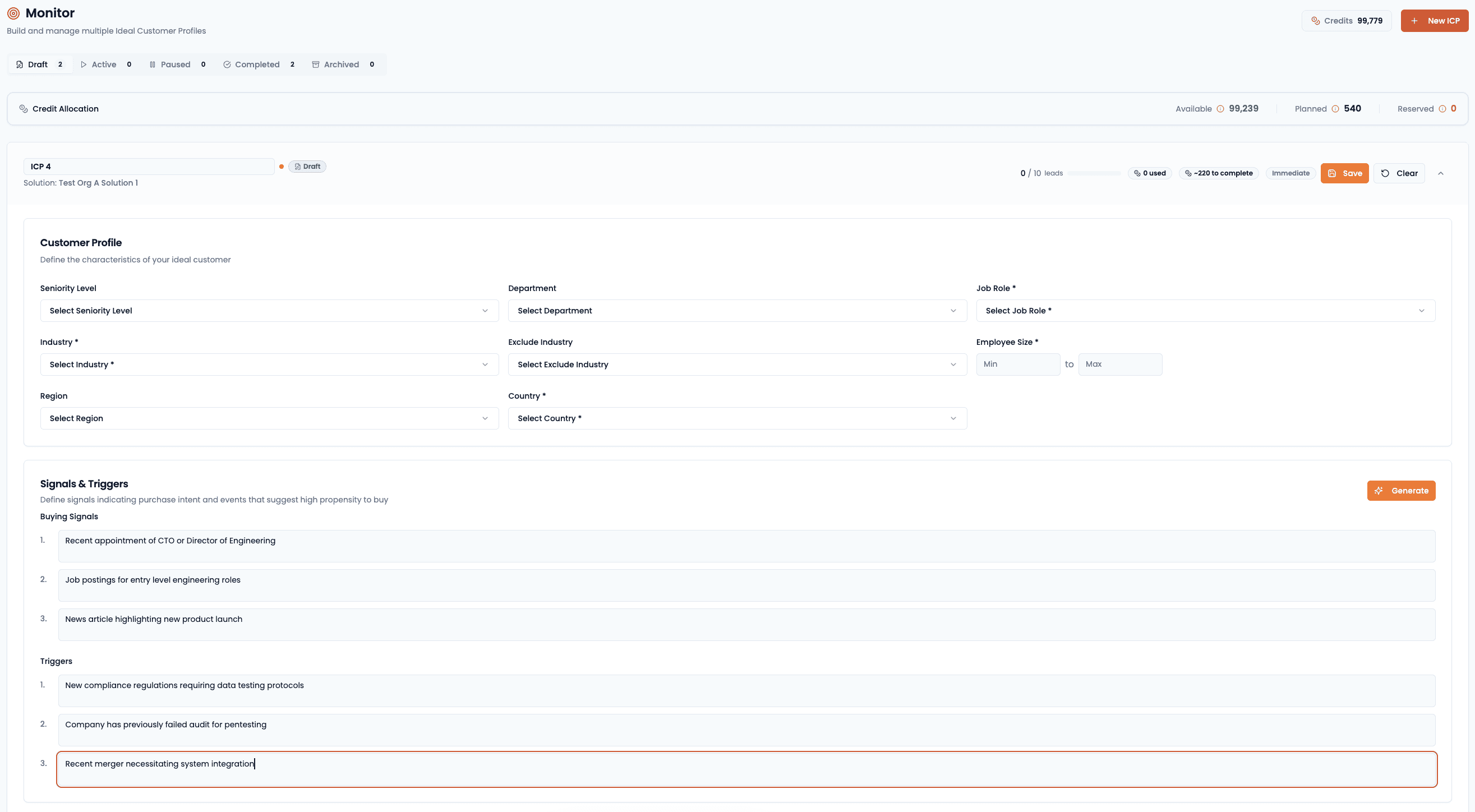Expand the Select Country dropdown
This screenshot has height=812, width=1475.
point(737,418)
